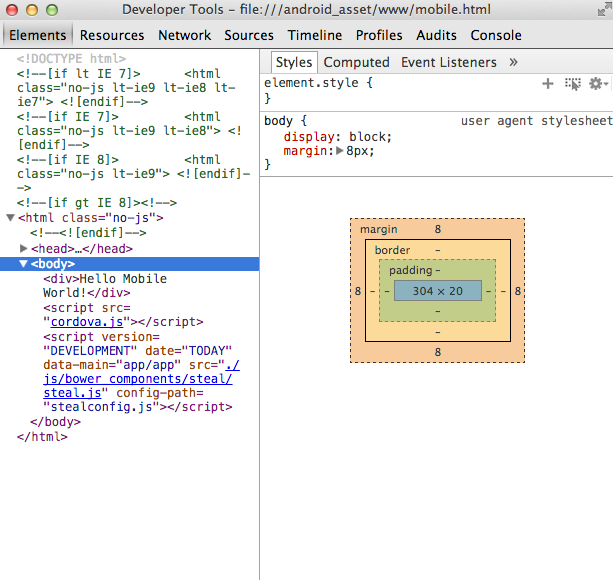Click the padding label in box model
Screen dimensions: 613x580
(410, 270)
